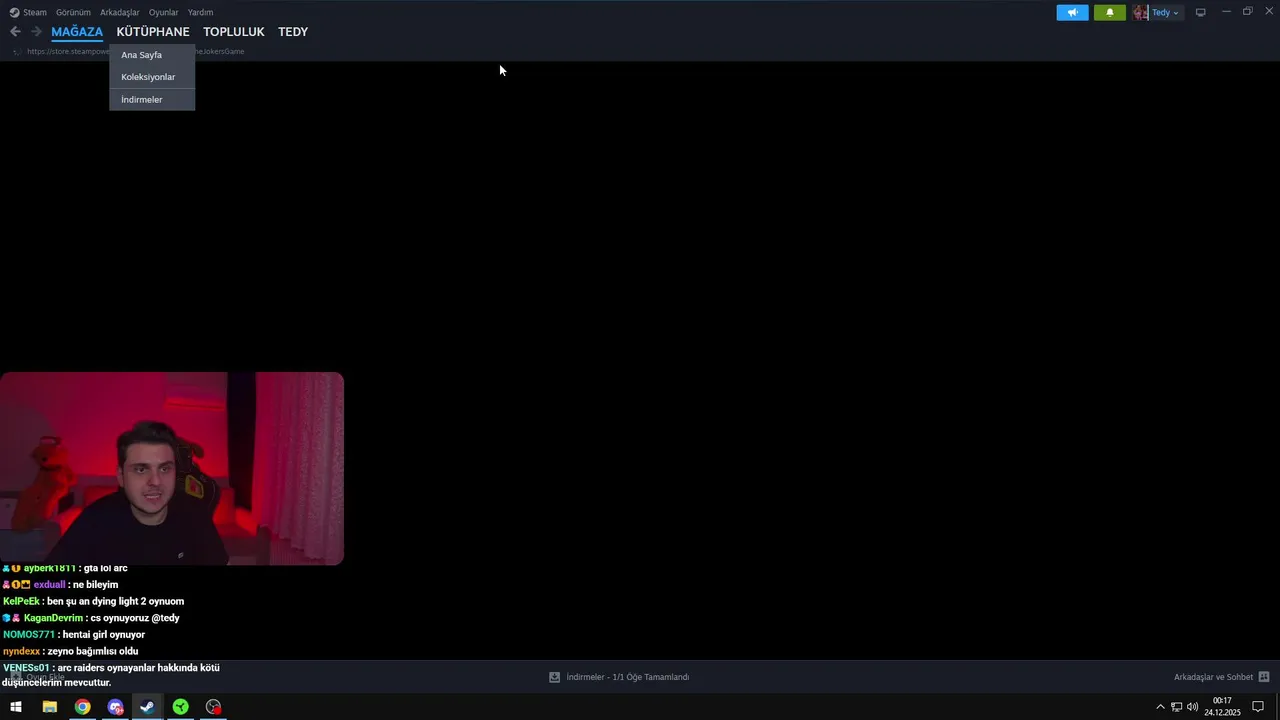Click the chat message by ayberk1811
The image size is (1280, 720).
coord(65,568)
